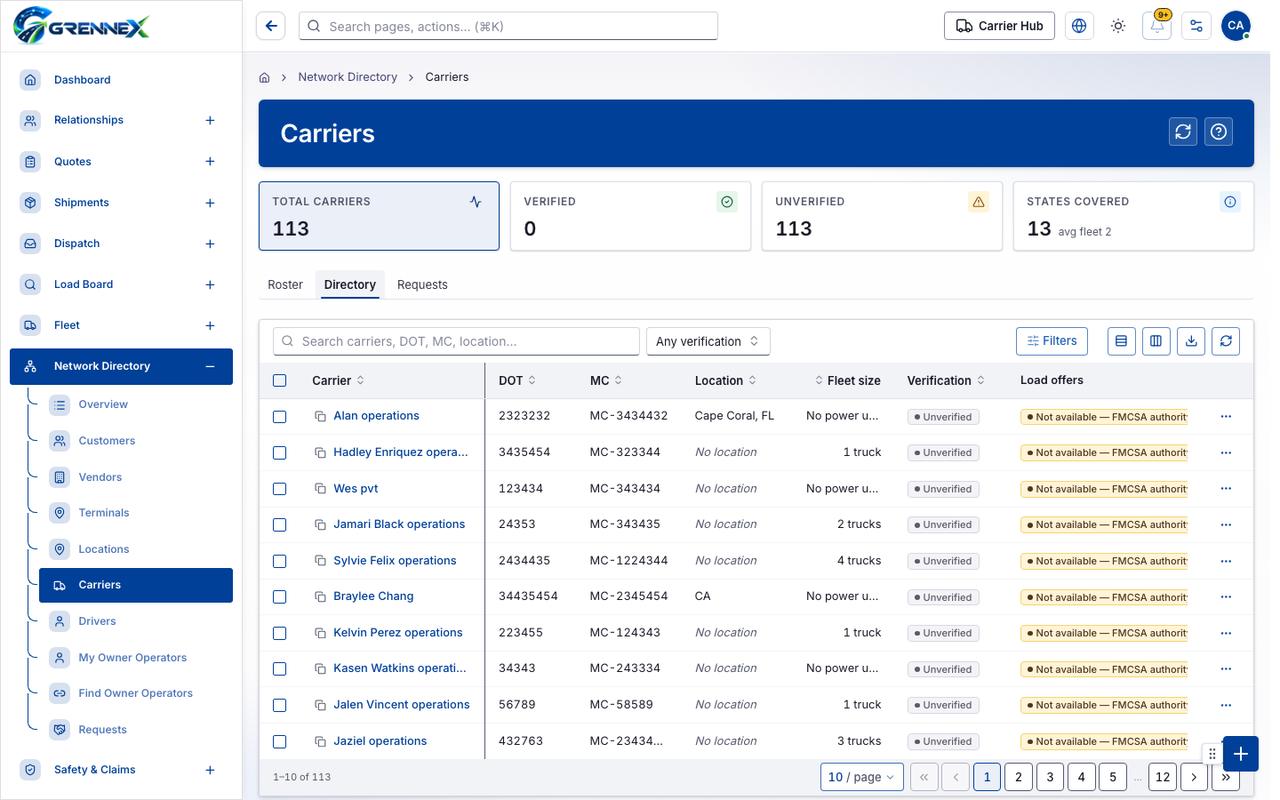Expand the Shipments sidebar section

(210, 203)
